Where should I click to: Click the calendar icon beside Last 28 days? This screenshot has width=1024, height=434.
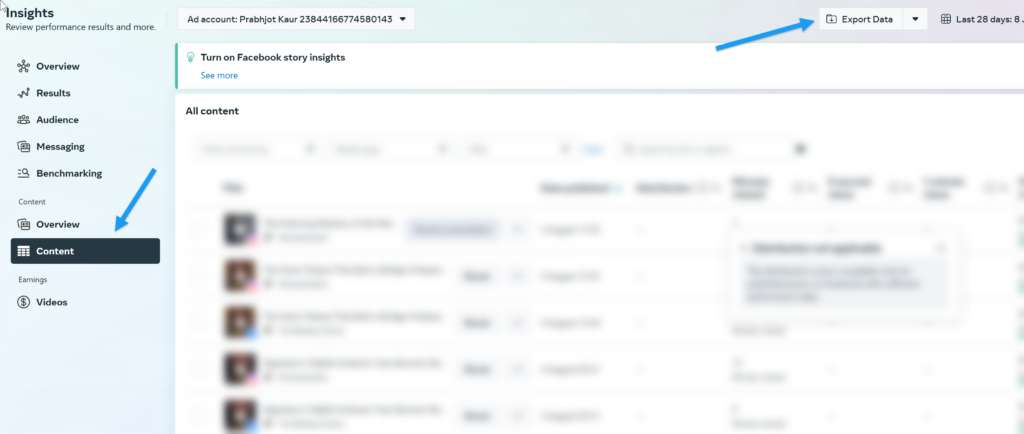(946, 19)
